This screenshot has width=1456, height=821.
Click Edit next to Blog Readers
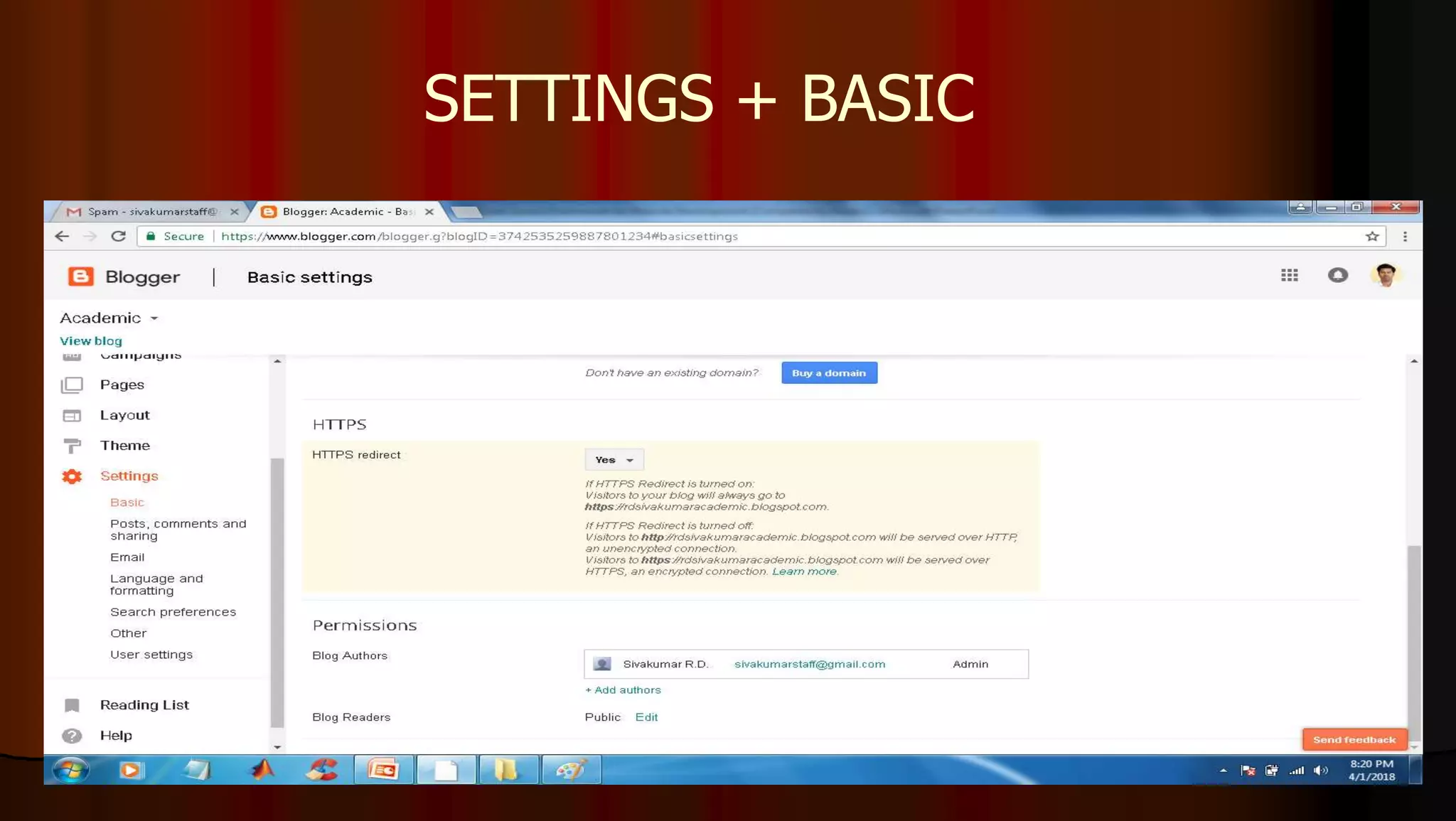coord(646,717)
